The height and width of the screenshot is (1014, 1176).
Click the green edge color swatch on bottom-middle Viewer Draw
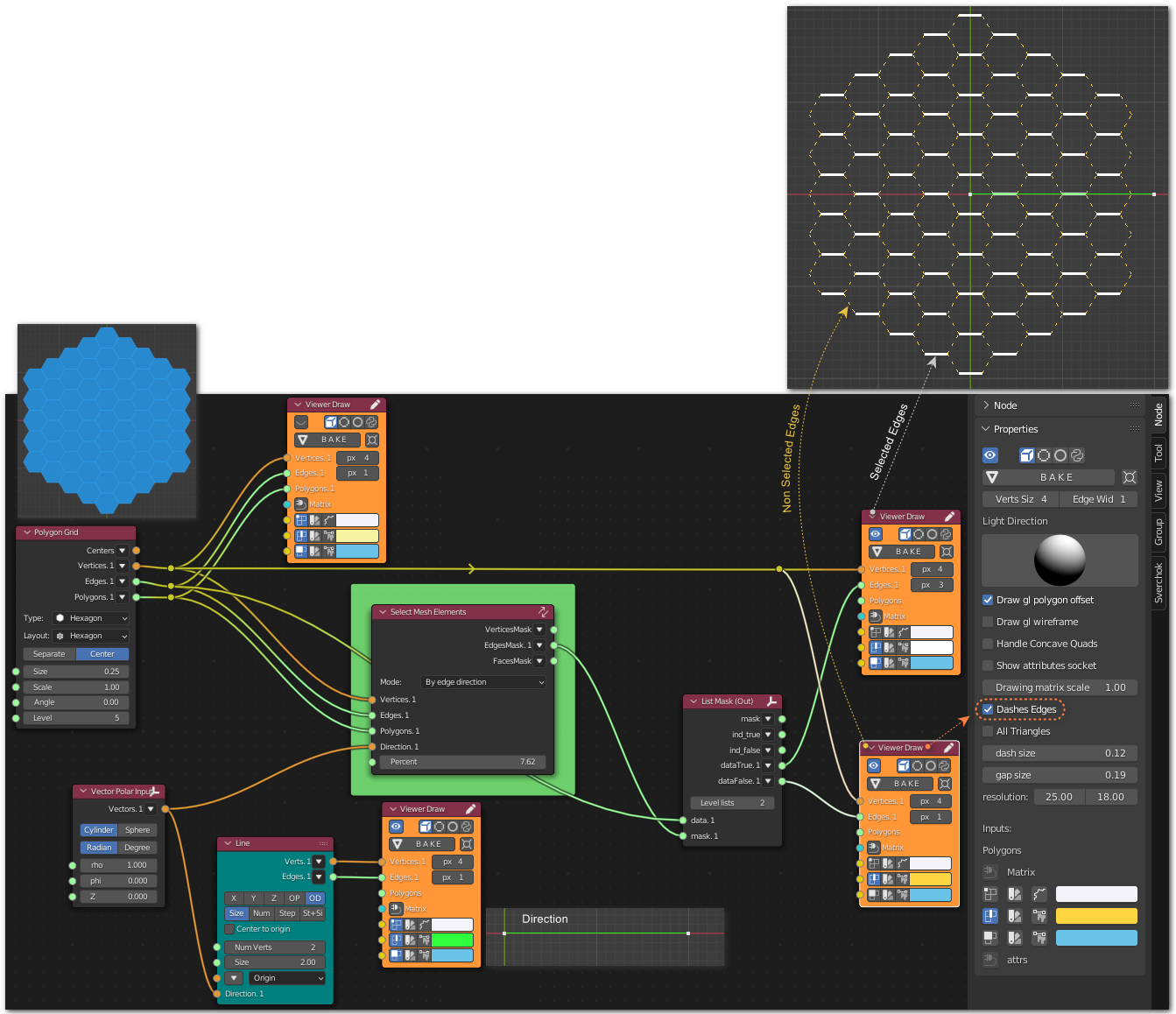pos(453,940)
